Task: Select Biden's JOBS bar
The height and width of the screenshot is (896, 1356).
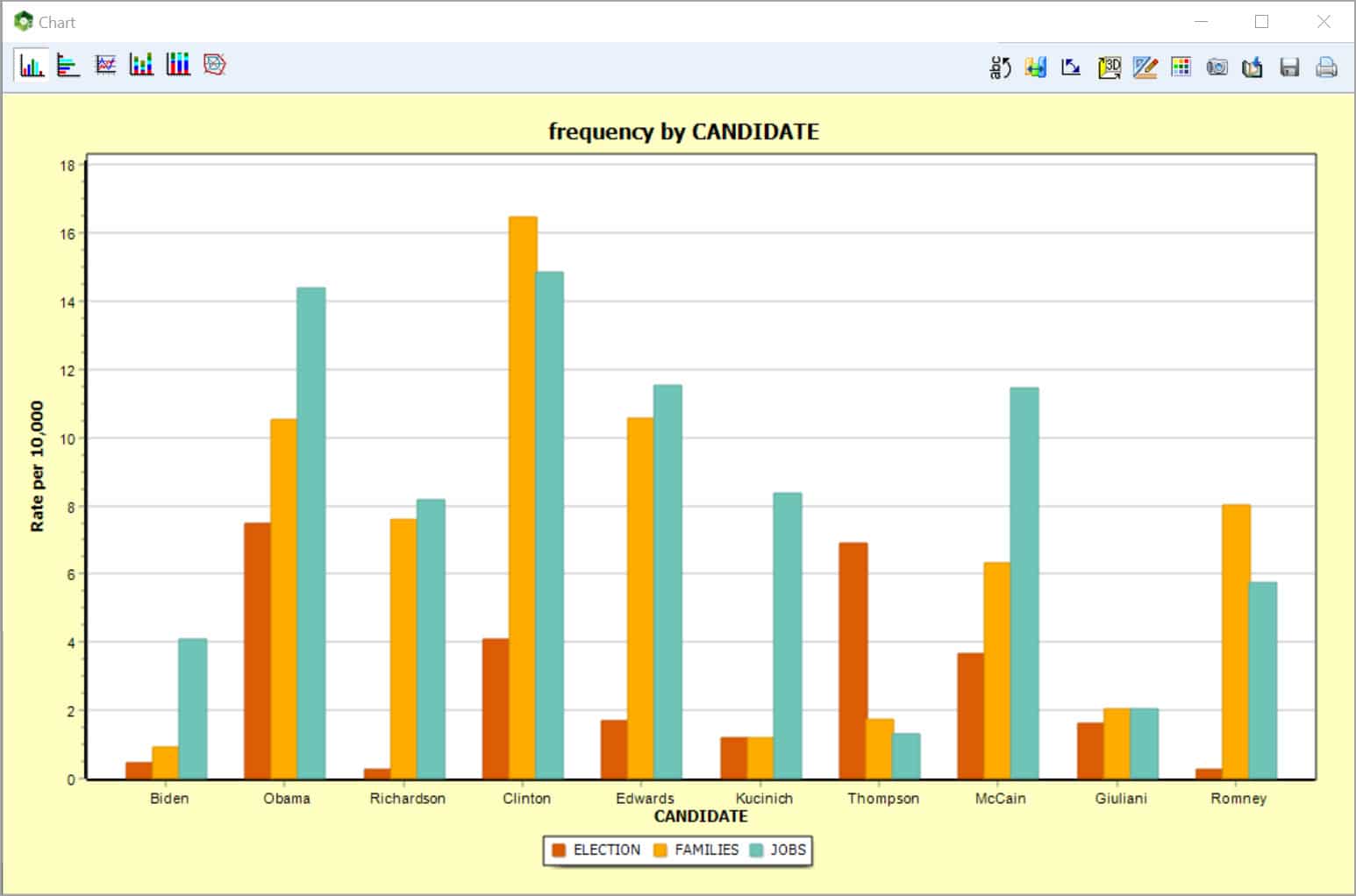Action: tap(193, 708)
